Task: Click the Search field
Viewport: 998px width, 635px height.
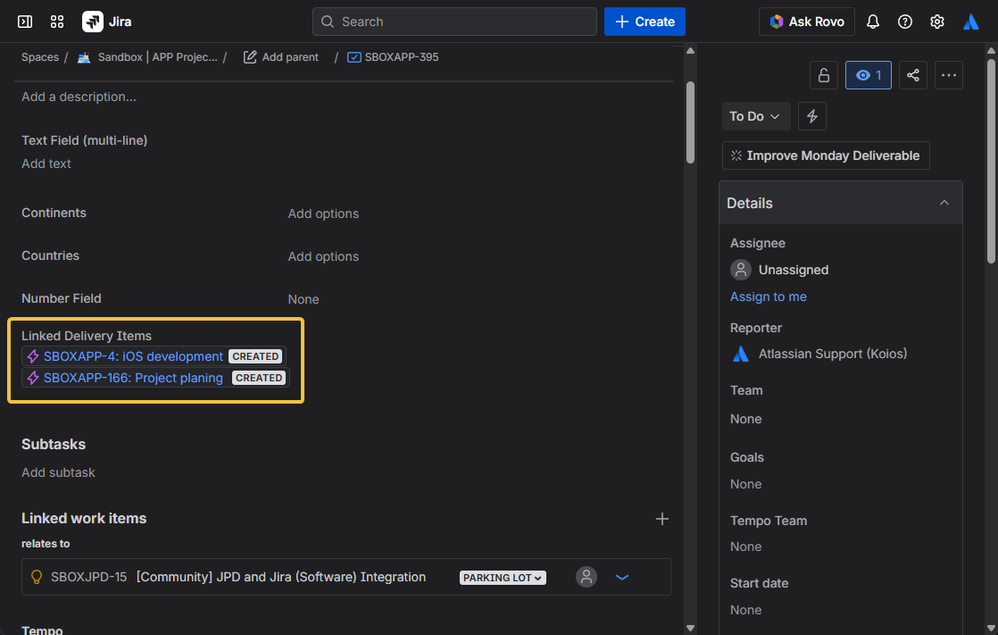Action: (x=454, y=22)
